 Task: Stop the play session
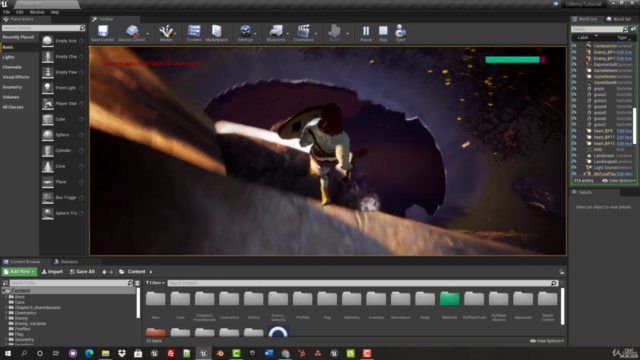coord(383,32)
